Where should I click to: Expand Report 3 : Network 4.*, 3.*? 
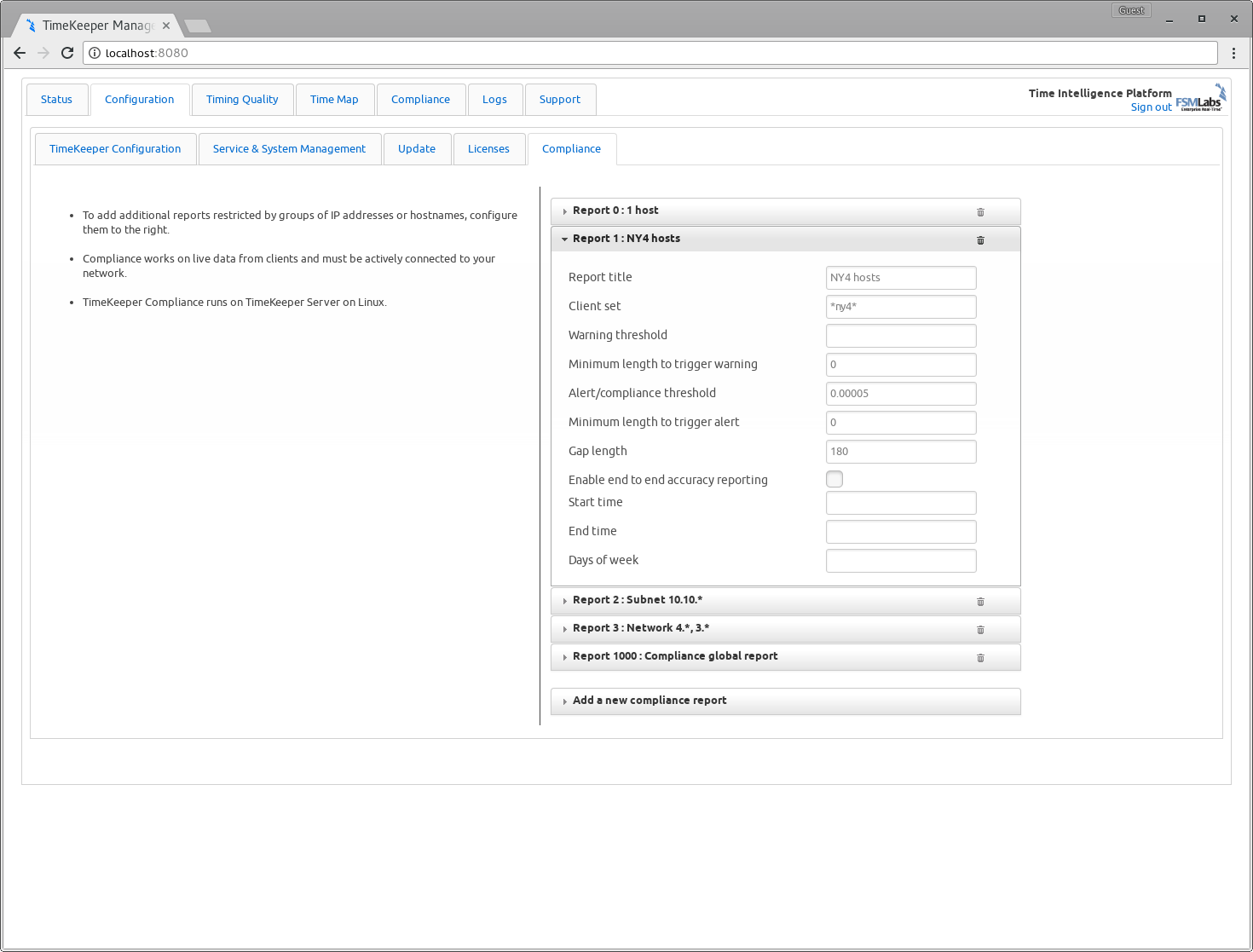[785, 629]
